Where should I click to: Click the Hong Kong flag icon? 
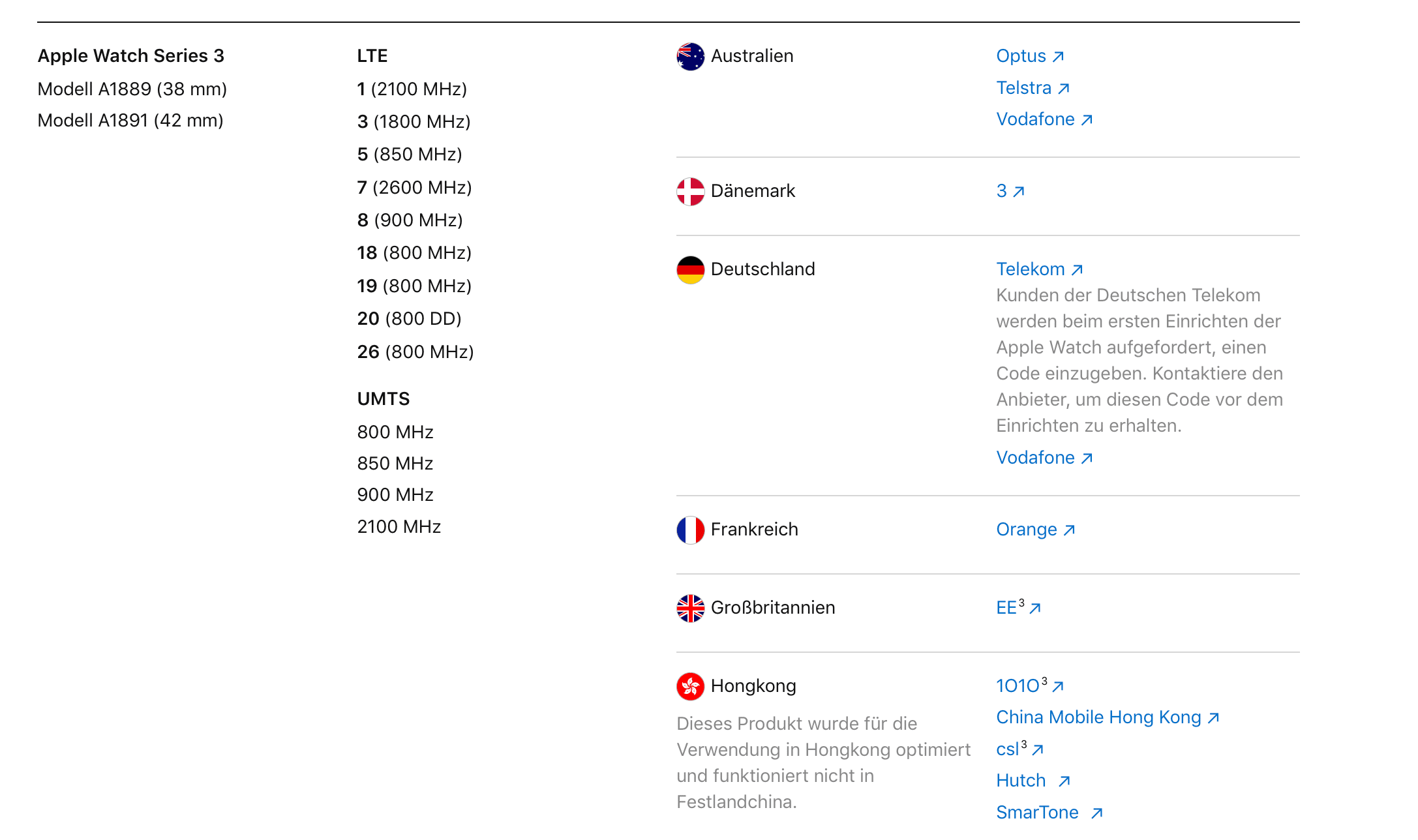coord(690,686)
